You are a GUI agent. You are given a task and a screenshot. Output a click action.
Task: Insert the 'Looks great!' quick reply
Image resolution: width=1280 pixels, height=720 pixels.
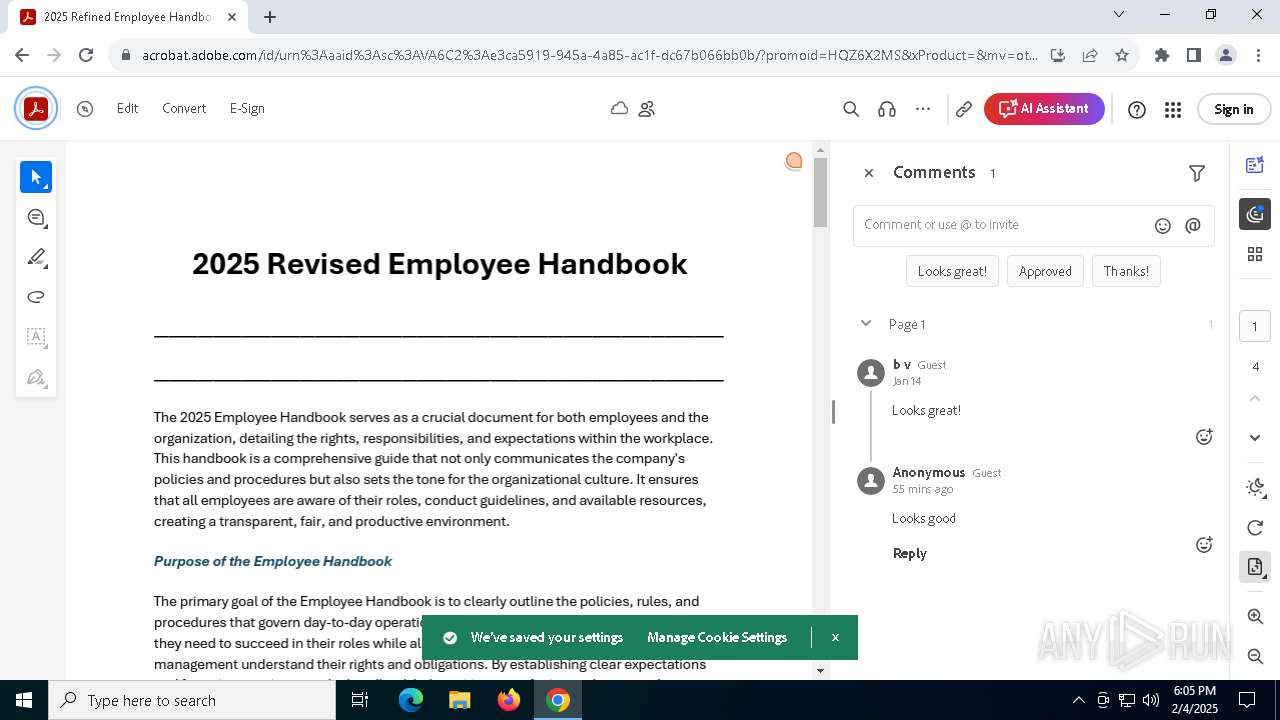(x=952, y=271)
